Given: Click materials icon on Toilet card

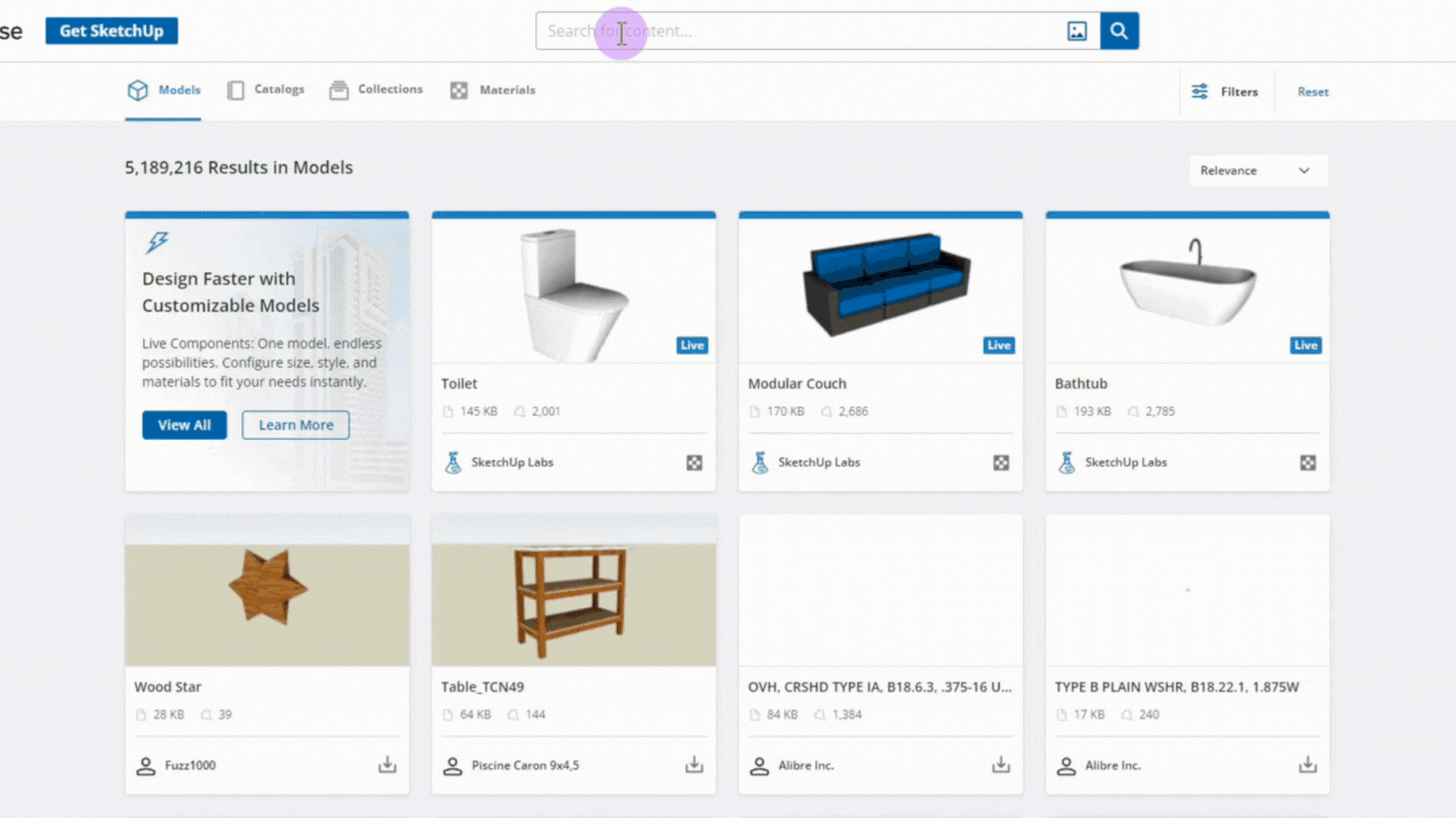Looking at the screenshot, I should [x=694, y=463].
